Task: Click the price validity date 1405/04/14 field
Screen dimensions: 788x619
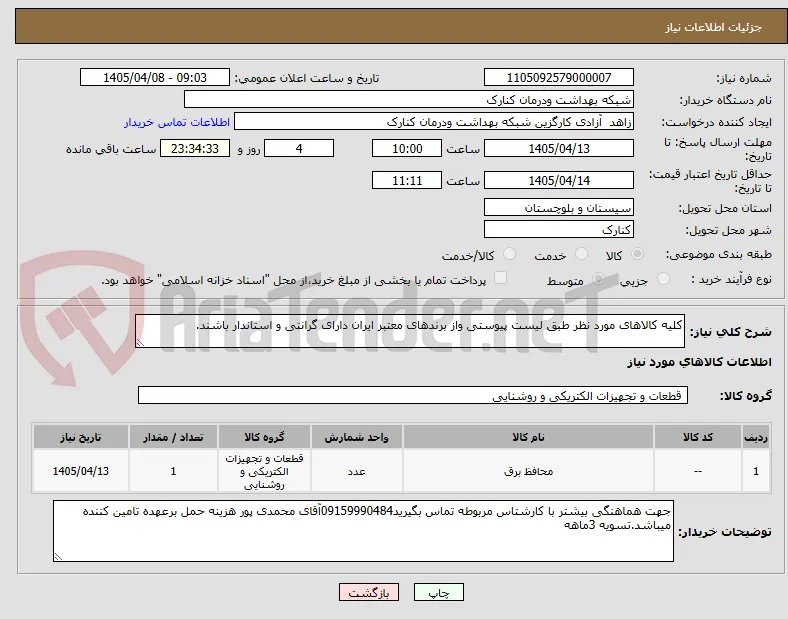Action: pyautogui.click(x=558, y=180)
